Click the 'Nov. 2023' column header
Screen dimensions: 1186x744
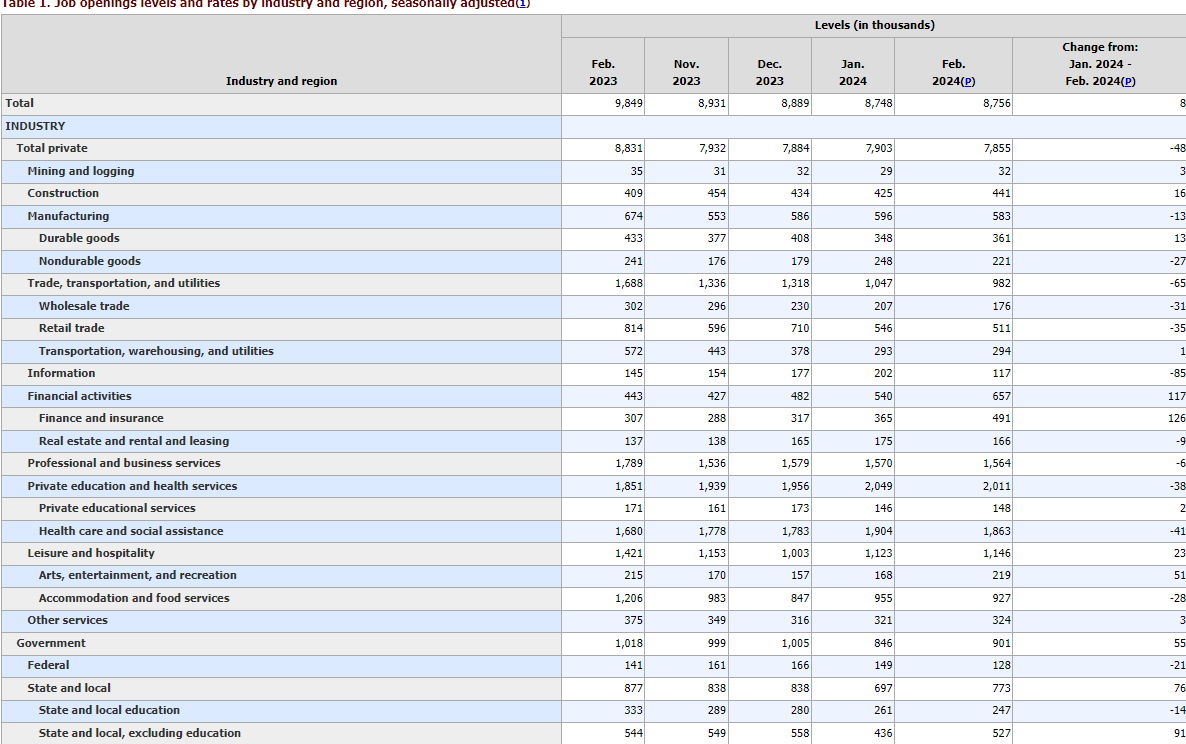coord(686,73)
